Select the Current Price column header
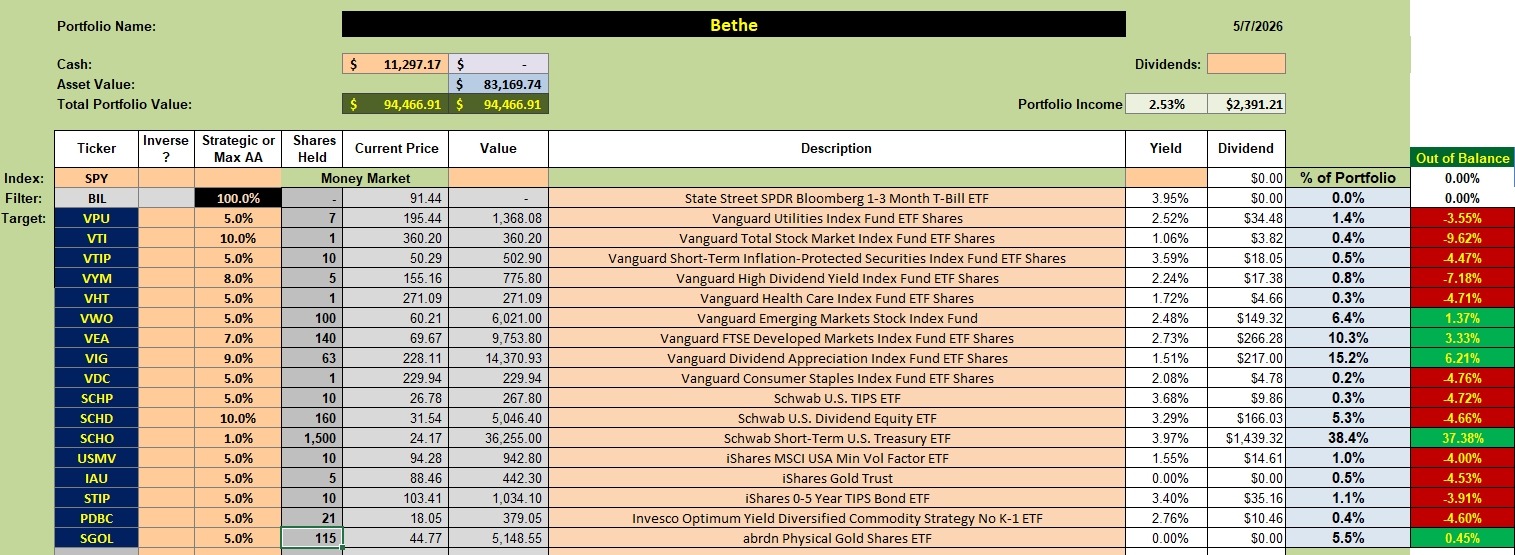Image resolution: width=1515 pixels, height=555 pixels. [x=396, y=148]
